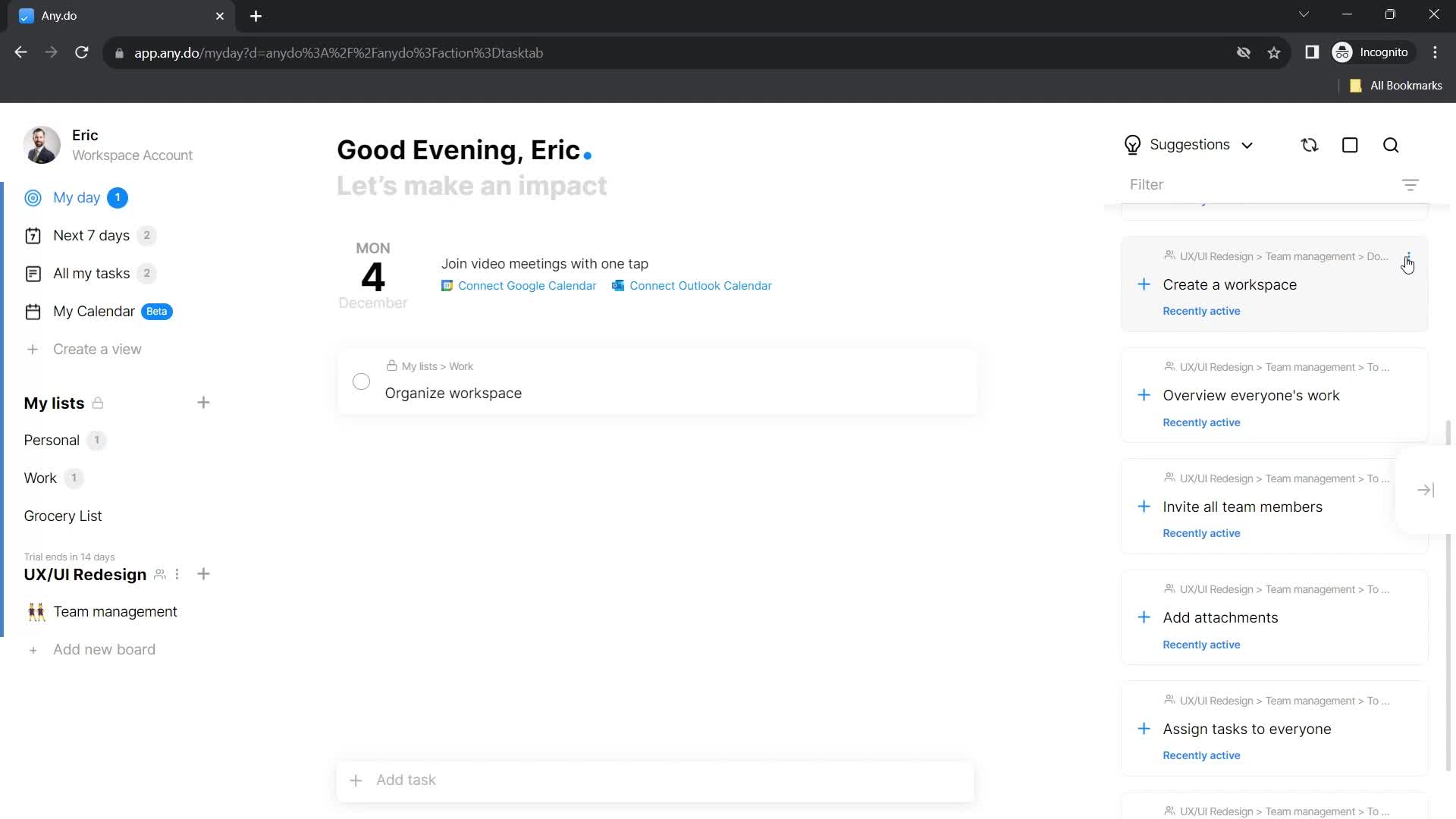Expand Next 7 days with badge 2

pyautogui.click(x=91, y=235)
